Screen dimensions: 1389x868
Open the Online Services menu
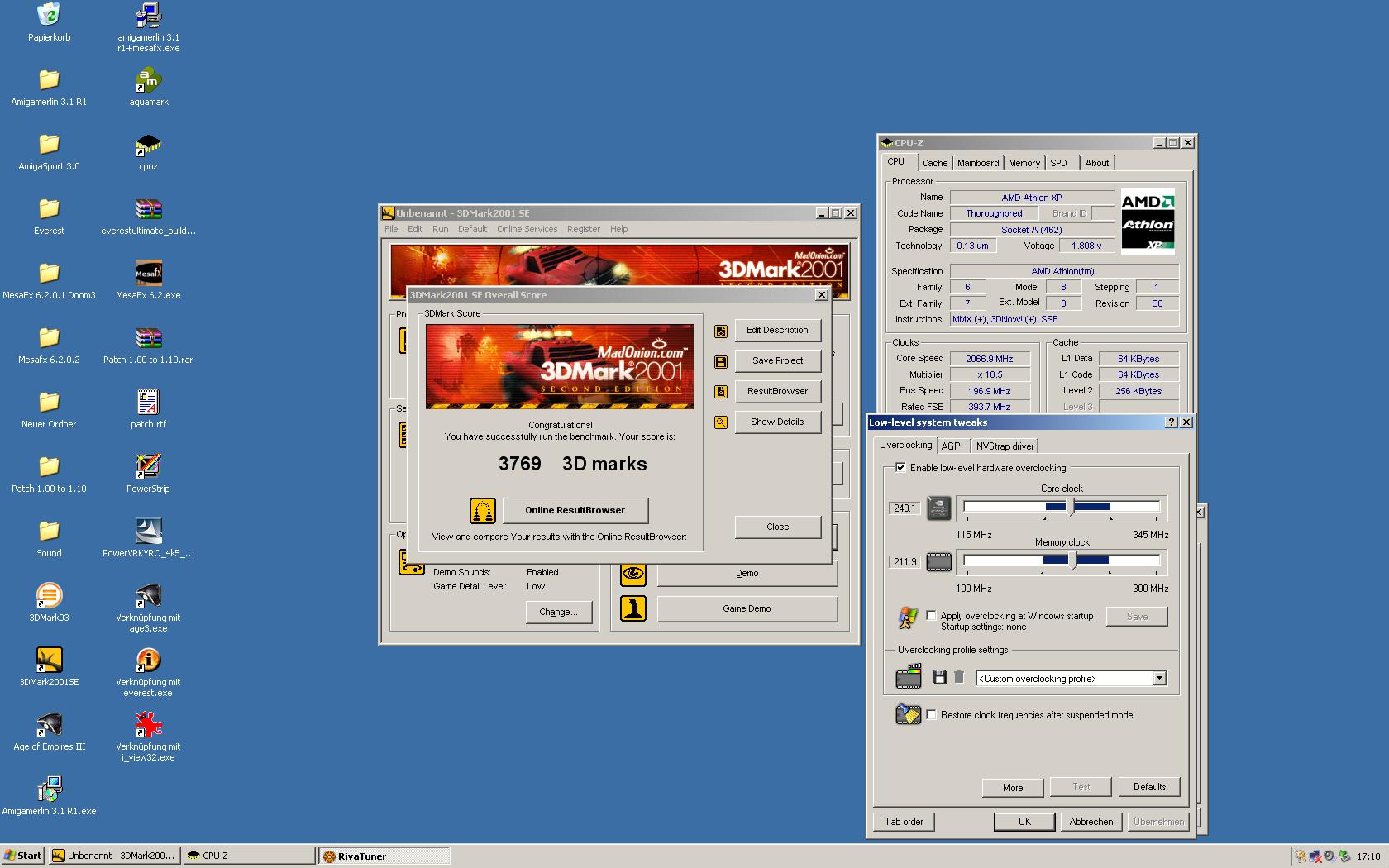click(527, 229)
